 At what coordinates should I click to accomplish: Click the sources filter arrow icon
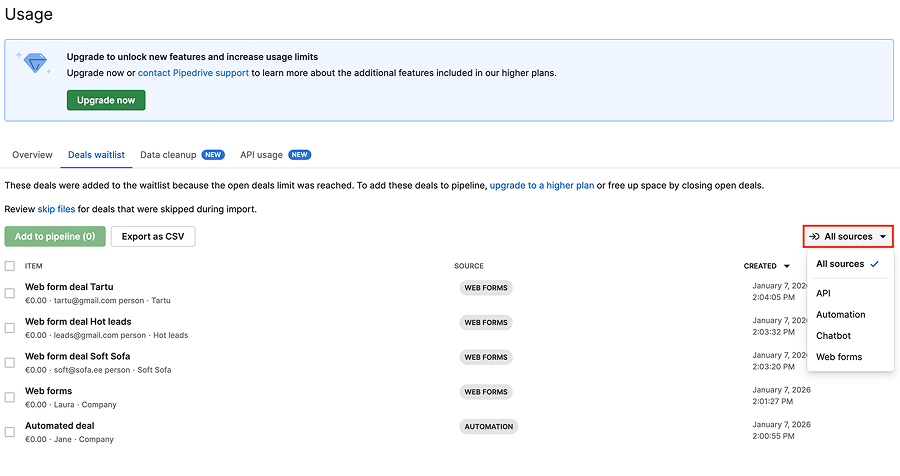815,237
